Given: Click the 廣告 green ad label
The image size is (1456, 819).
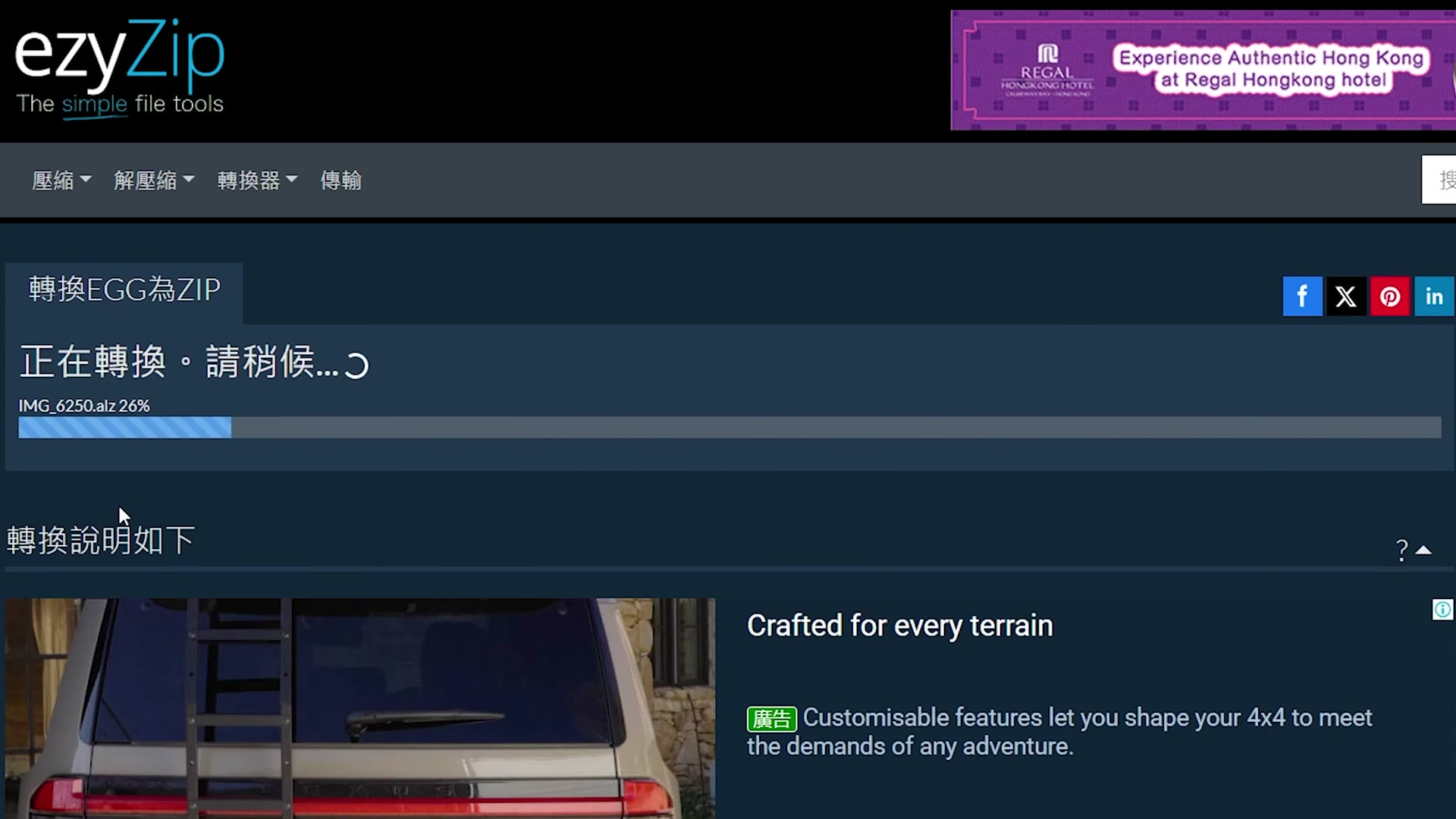Looking at the screenshot, I should click(x=771, y=719).
